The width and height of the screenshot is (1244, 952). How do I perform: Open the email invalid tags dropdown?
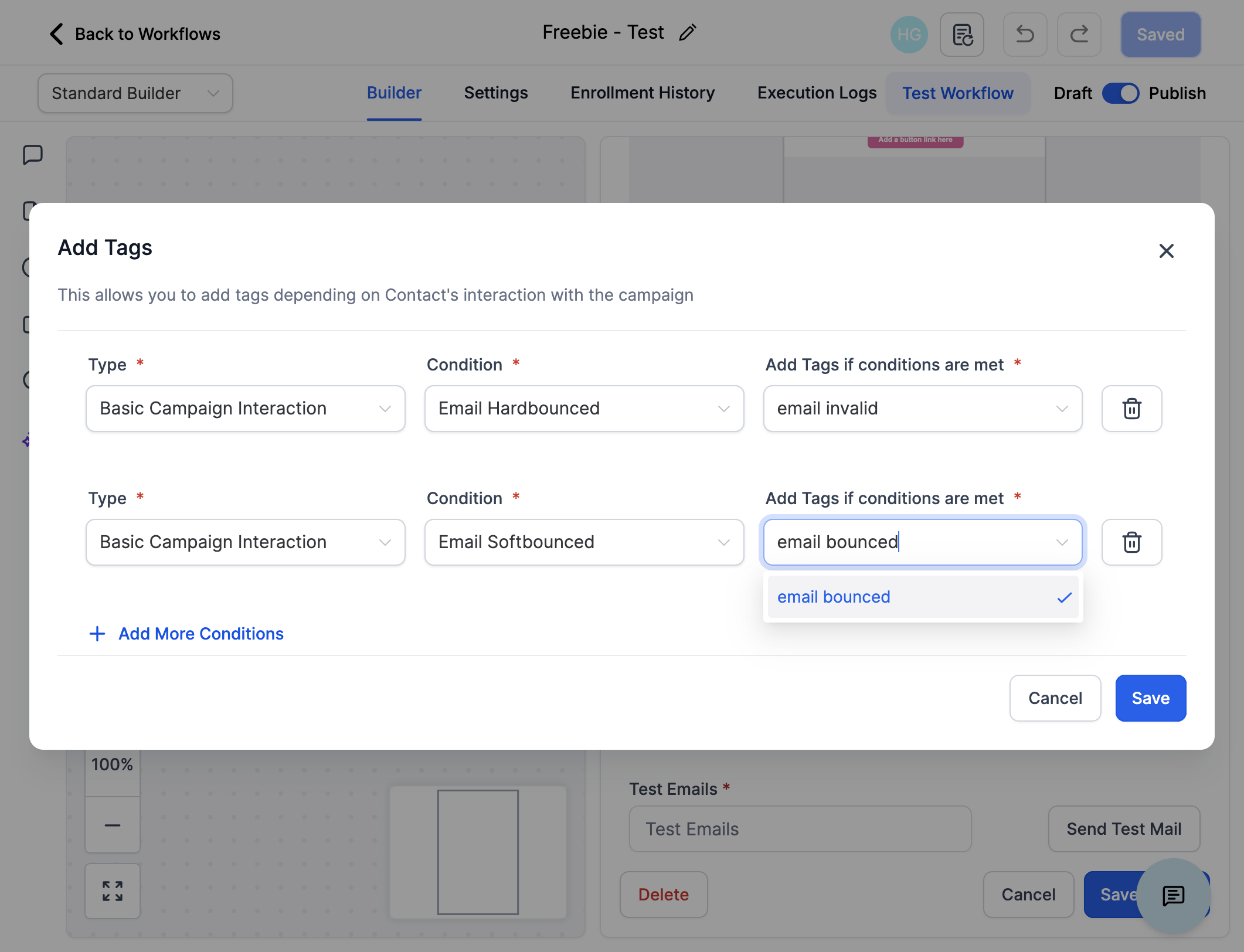coord(923,409)
